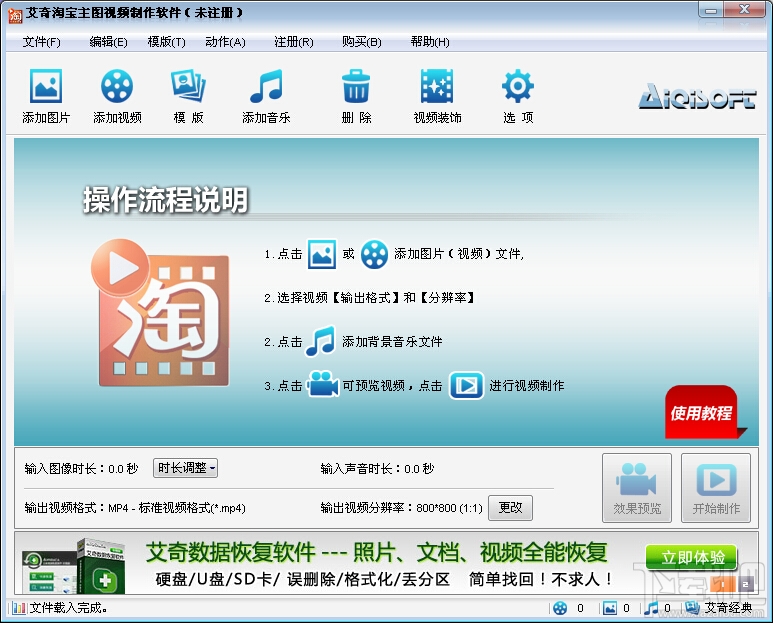Click the 添加图片 toolbar icon

[46, 86]
